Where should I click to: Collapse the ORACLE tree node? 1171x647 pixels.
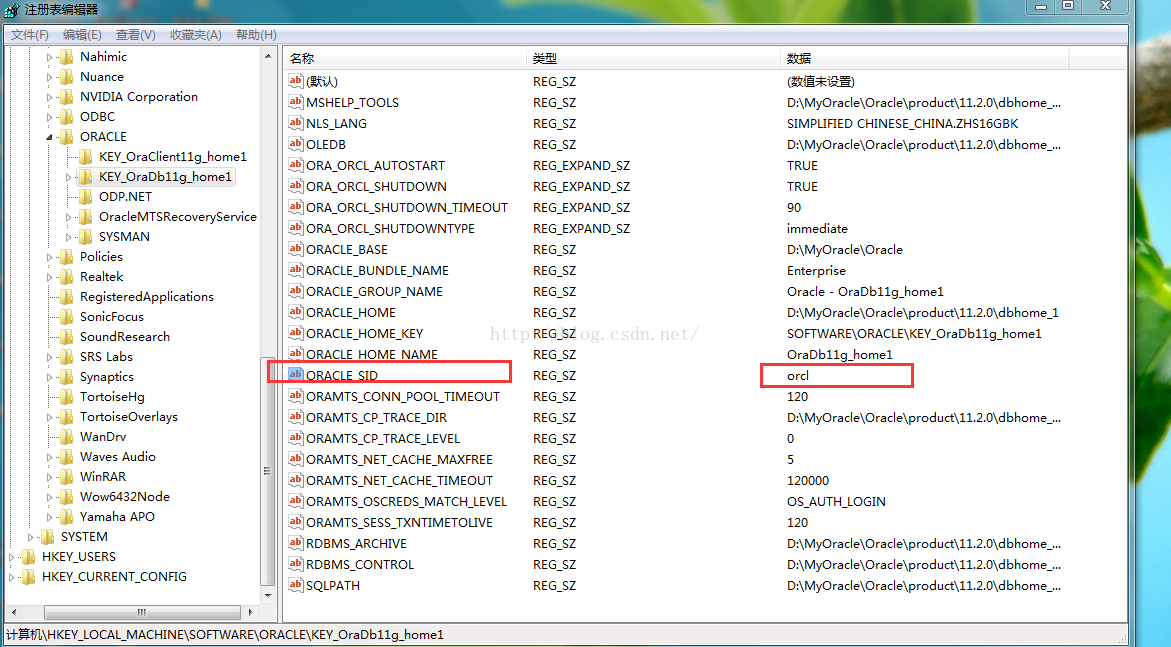tap(49, 137)
